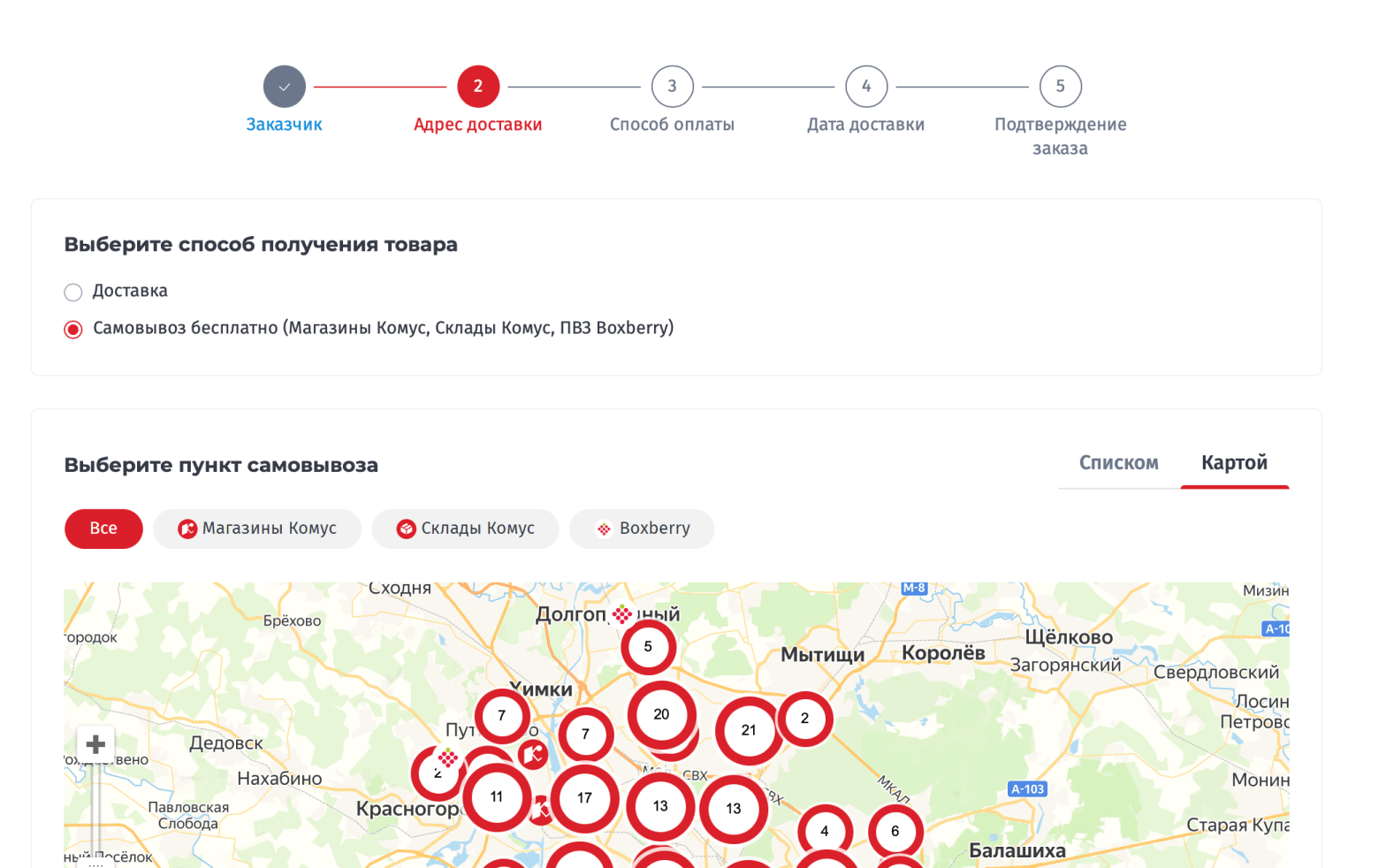Apply the Все filter

tap(103, 529)
